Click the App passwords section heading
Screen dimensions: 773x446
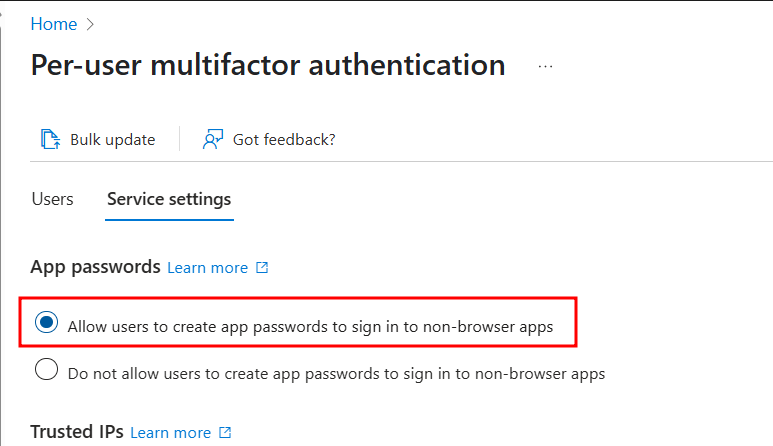coord(95,267)
